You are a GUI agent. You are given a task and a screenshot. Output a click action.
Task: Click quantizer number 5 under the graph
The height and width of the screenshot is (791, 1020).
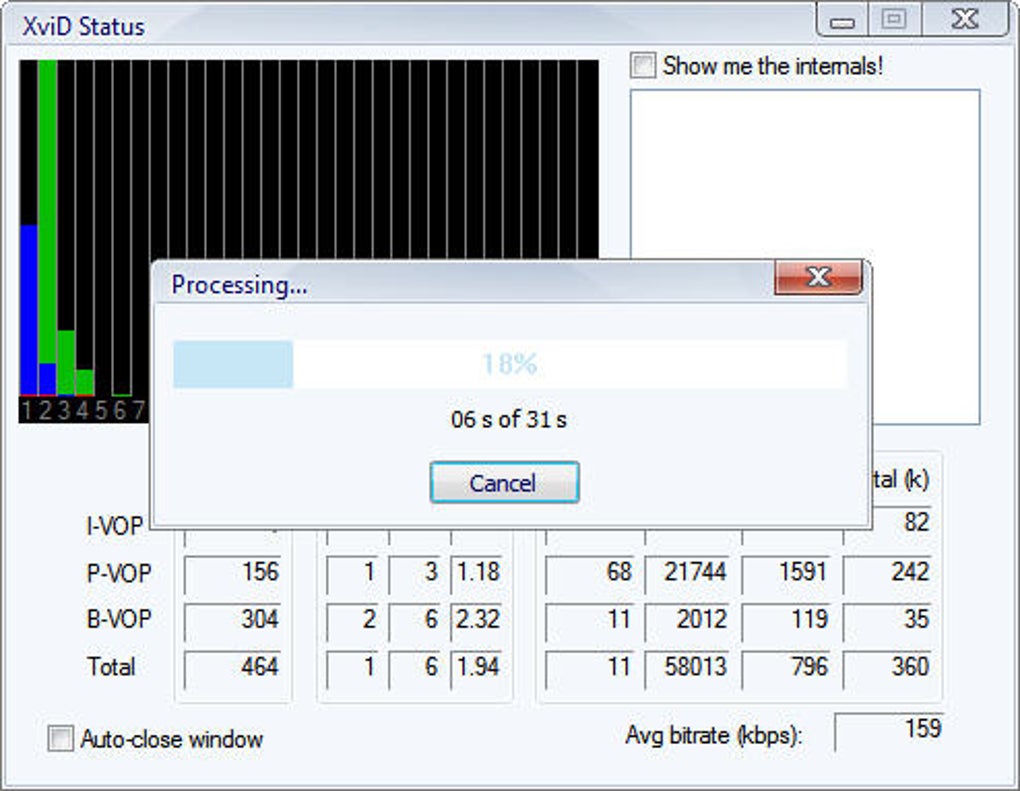pos(101,410)
